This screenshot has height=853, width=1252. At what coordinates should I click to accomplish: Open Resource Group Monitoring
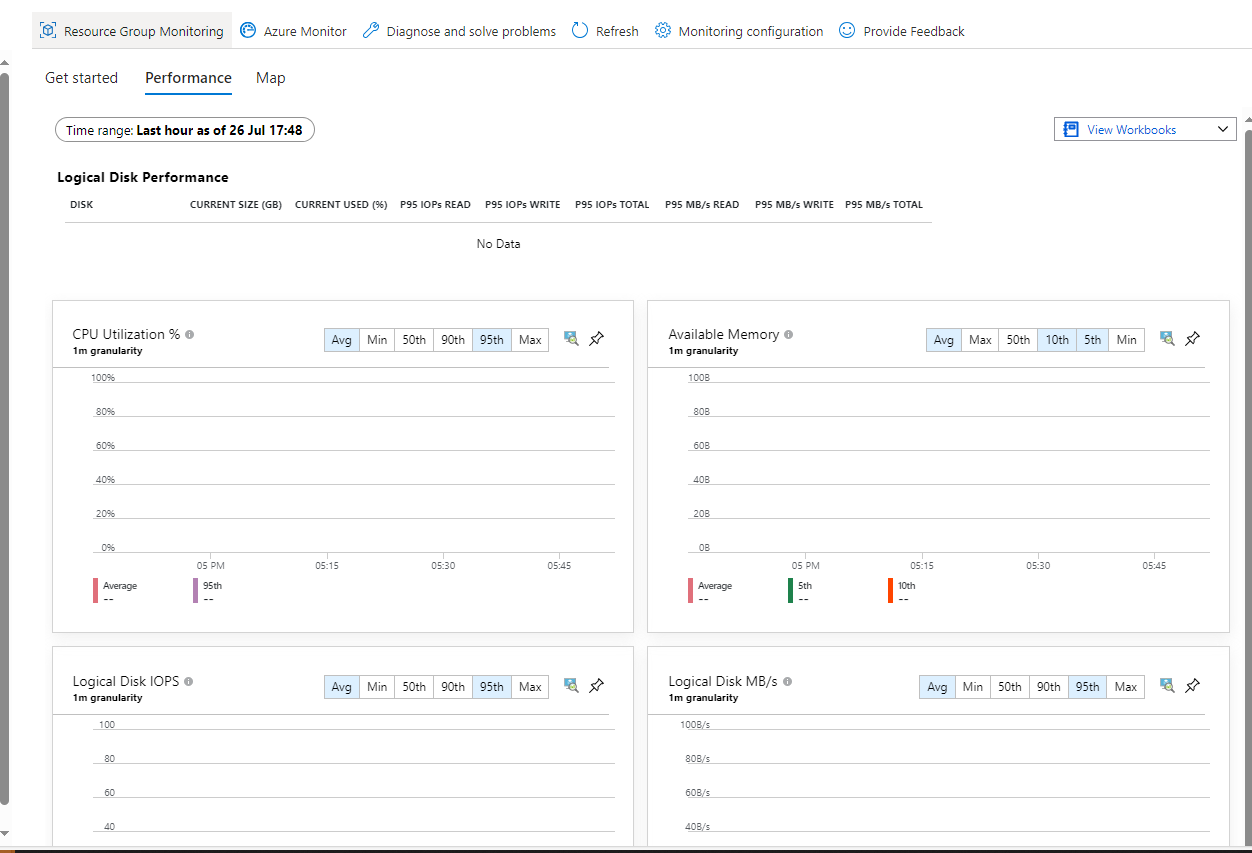132,31
